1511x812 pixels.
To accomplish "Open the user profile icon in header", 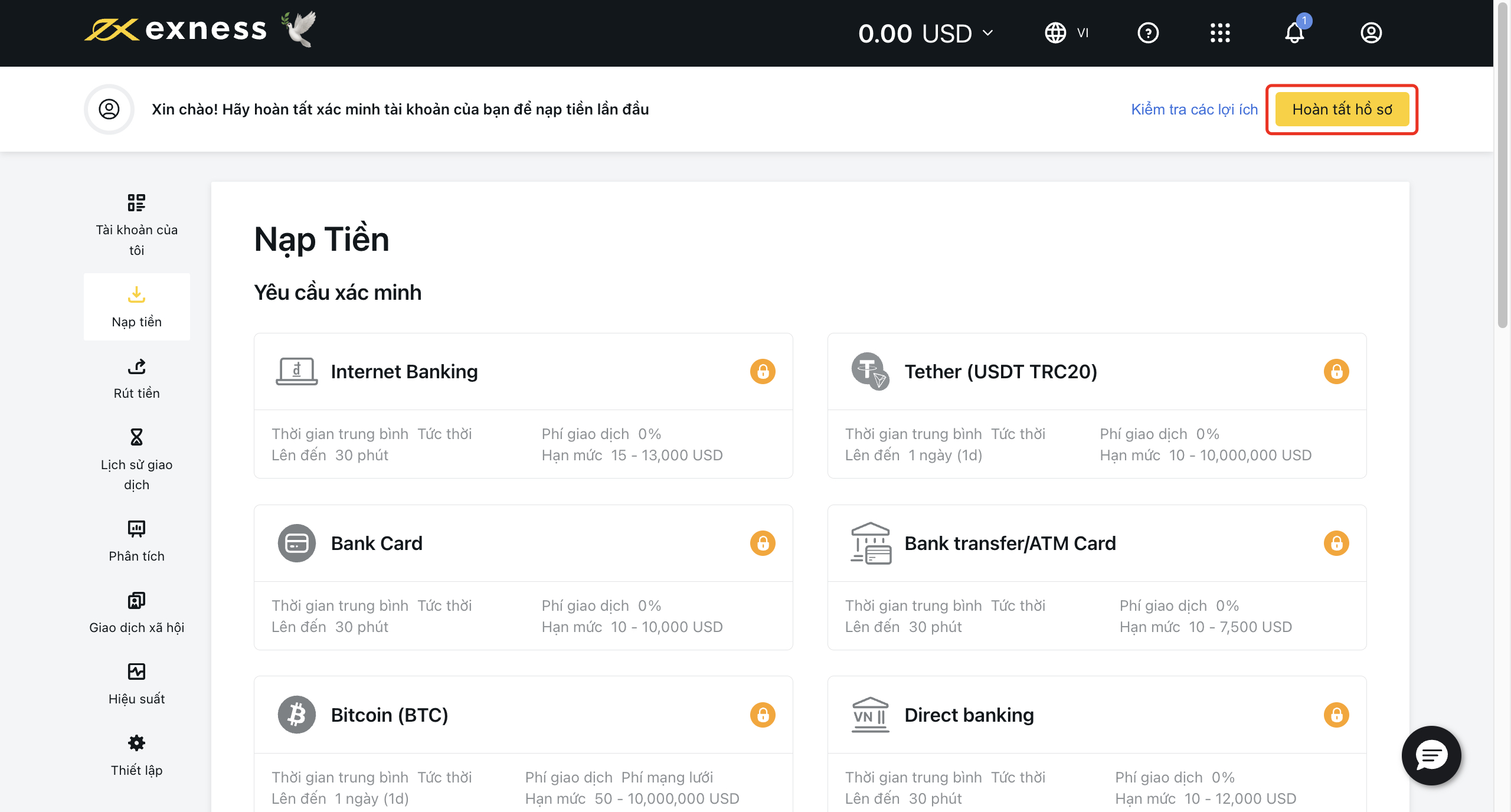I will click(1371, 32).
